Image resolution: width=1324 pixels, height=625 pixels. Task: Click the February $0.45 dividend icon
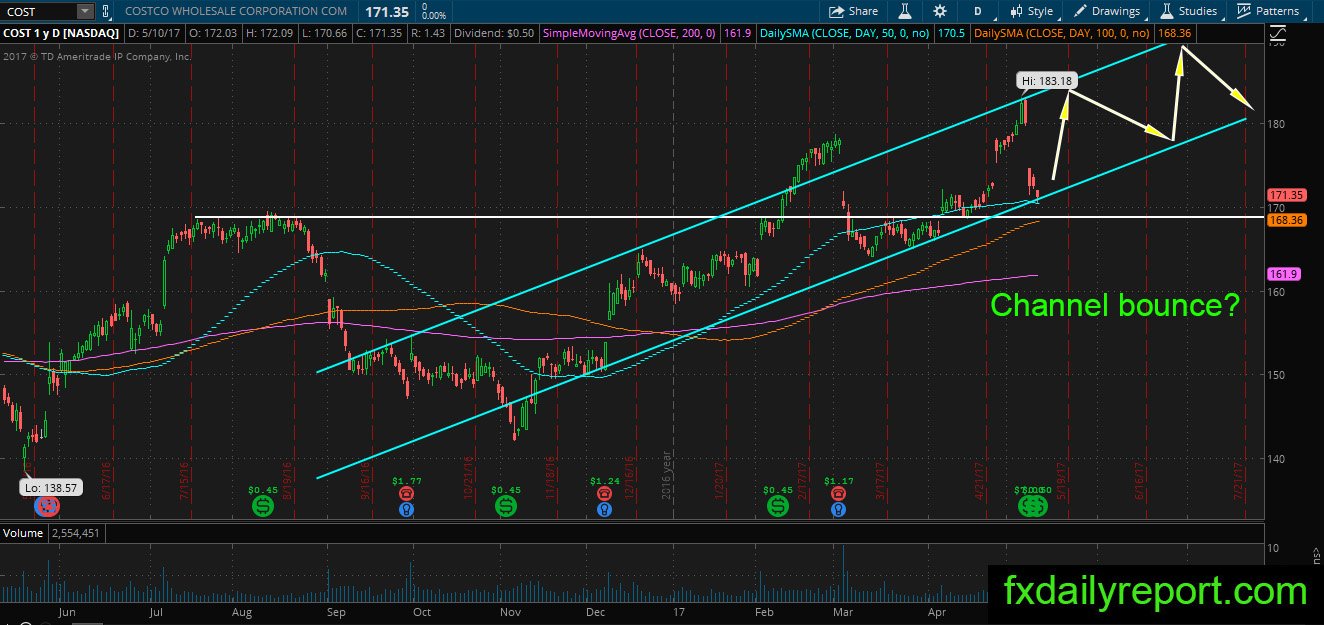777,507
